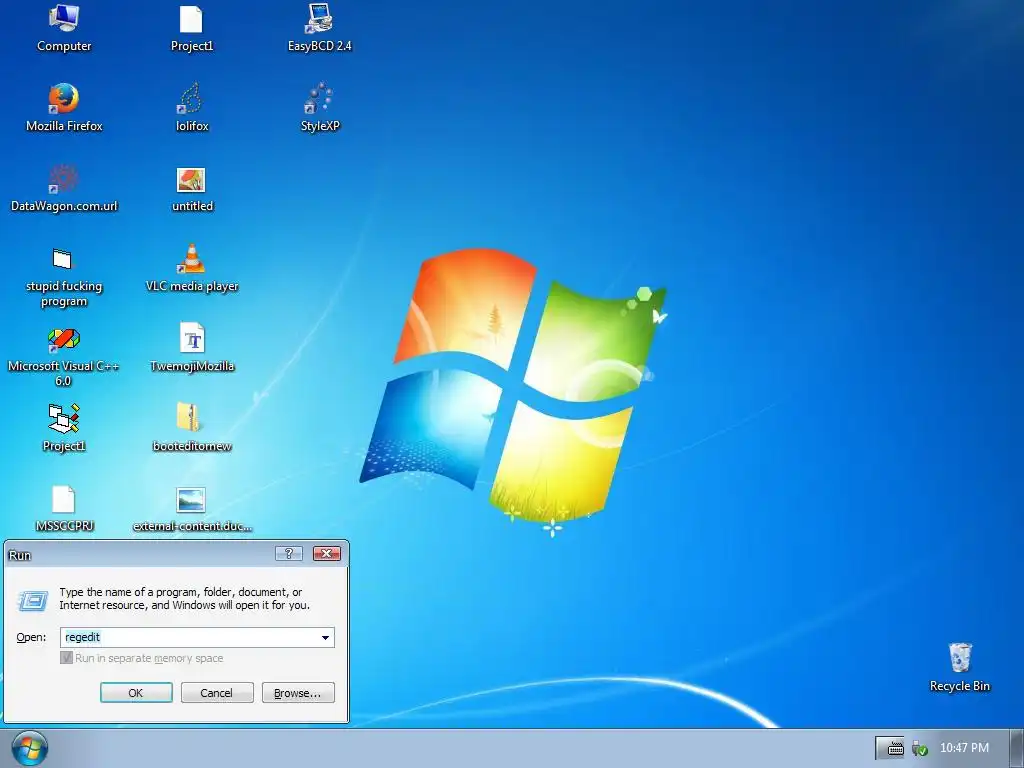
Task: Click the Open: label in Run dialog
Action: pos(31,637)
